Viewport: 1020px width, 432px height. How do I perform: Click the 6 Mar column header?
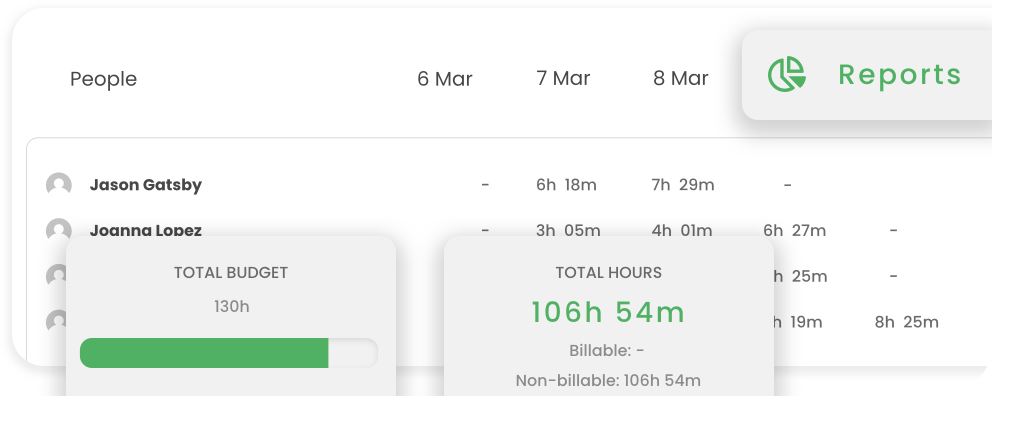pyautogui.click(x=445, y=79)
